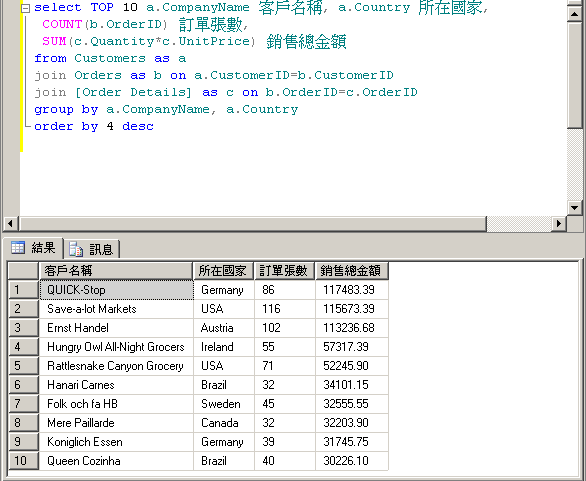Click the 113236.68 sales total cell
586x481 pixels.
point(352,328)
